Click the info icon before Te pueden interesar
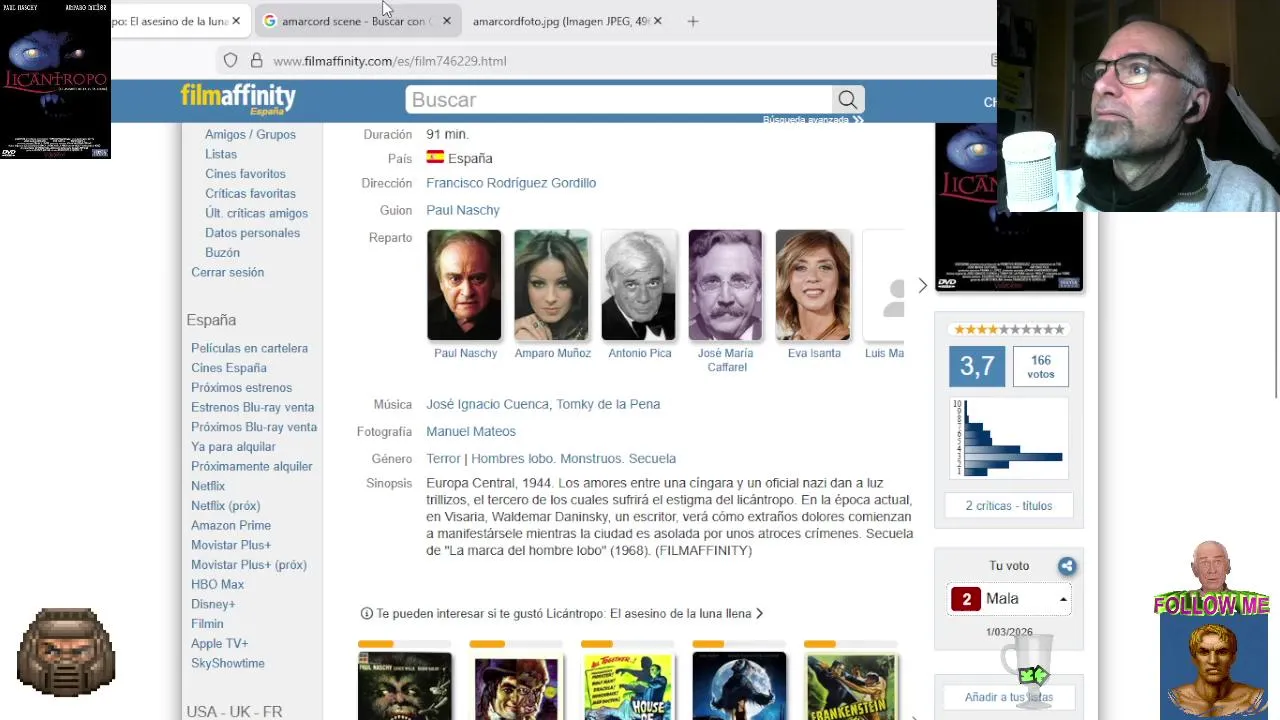This screenshot has width=1280, height=720. [366, 614]
